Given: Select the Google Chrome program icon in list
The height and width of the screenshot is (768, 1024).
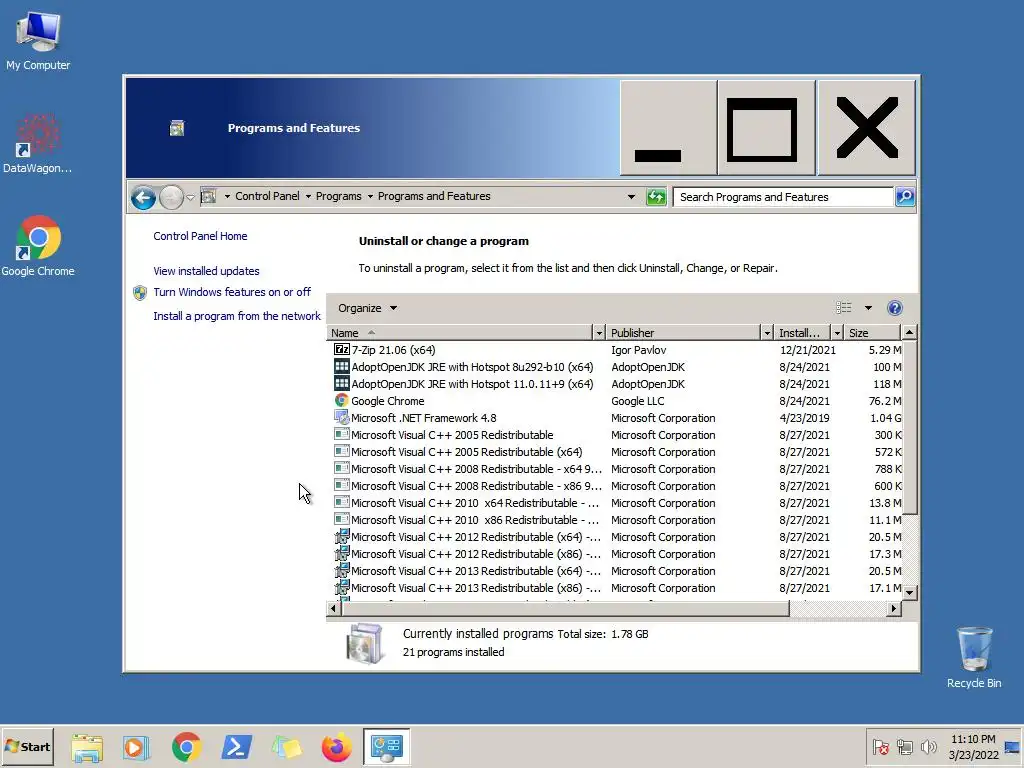Looking at the screenshot, I should coord(342,400).
